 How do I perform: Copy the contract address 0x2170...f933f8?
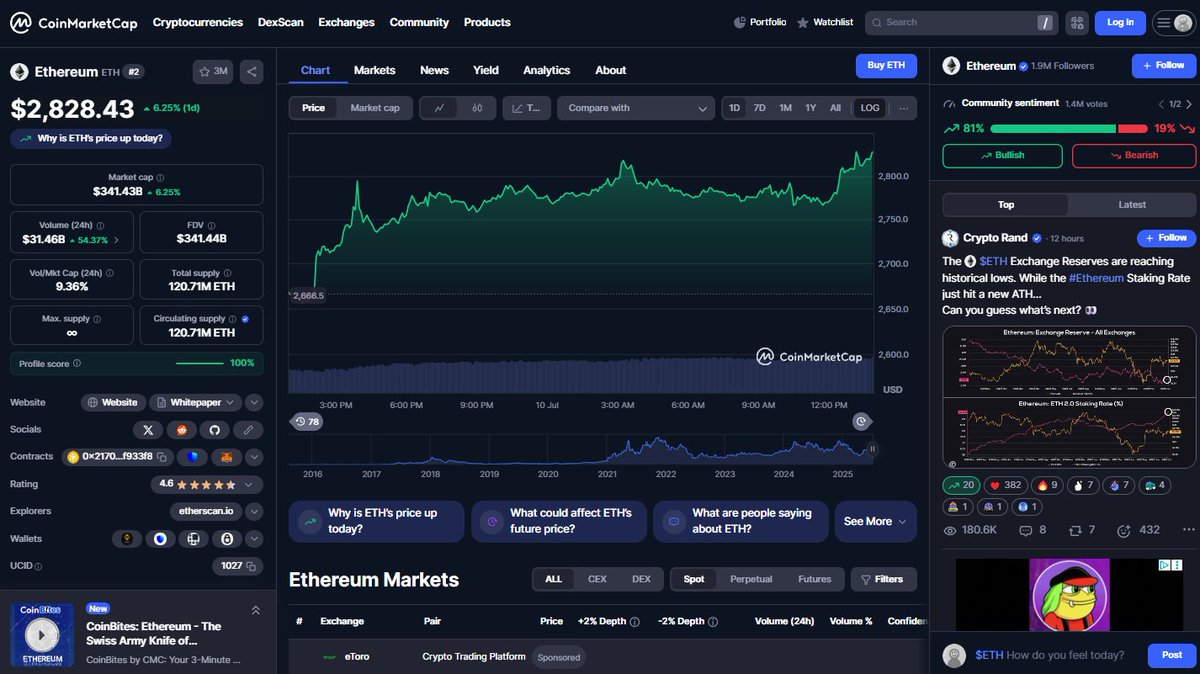164,457
